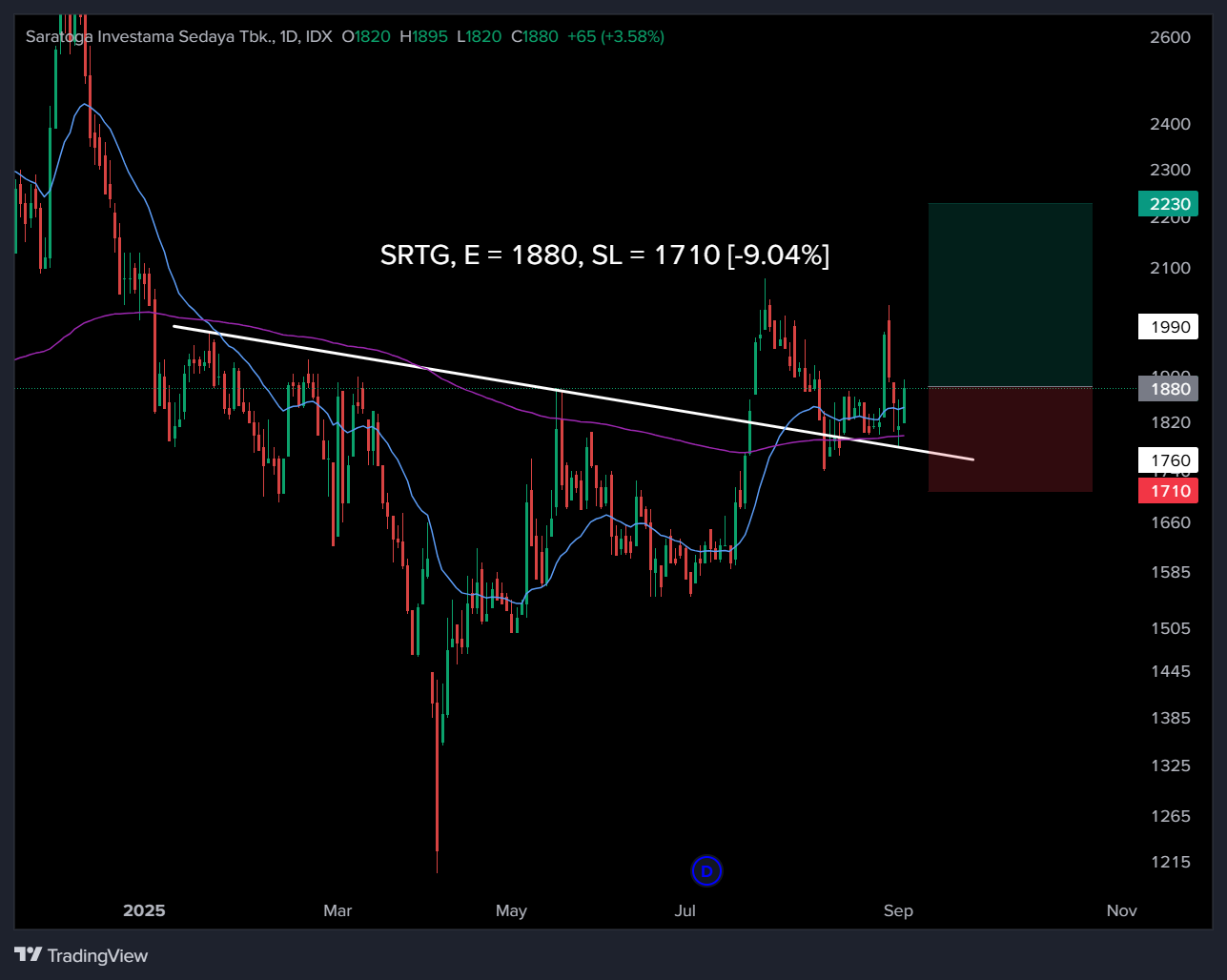Click the 1215 price axis value

click(x=1170, y=862)
